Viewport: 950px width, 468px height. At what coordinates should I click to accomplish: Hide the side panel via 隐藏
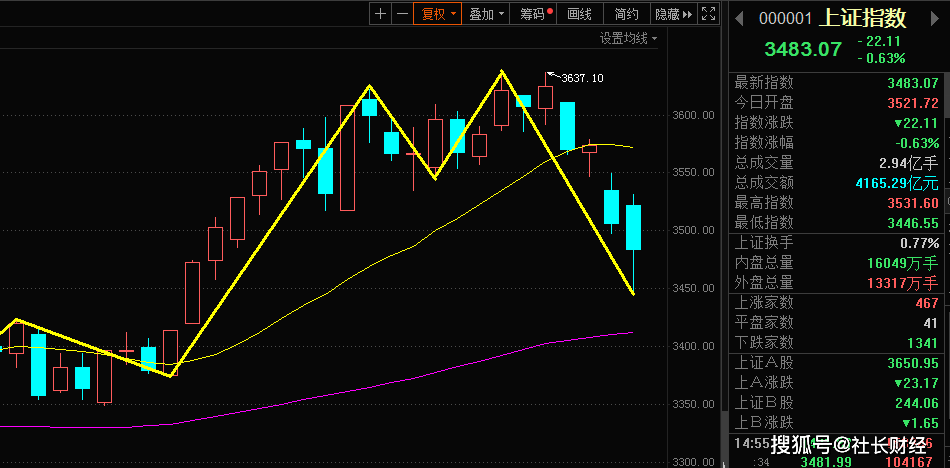coord(674,14)
